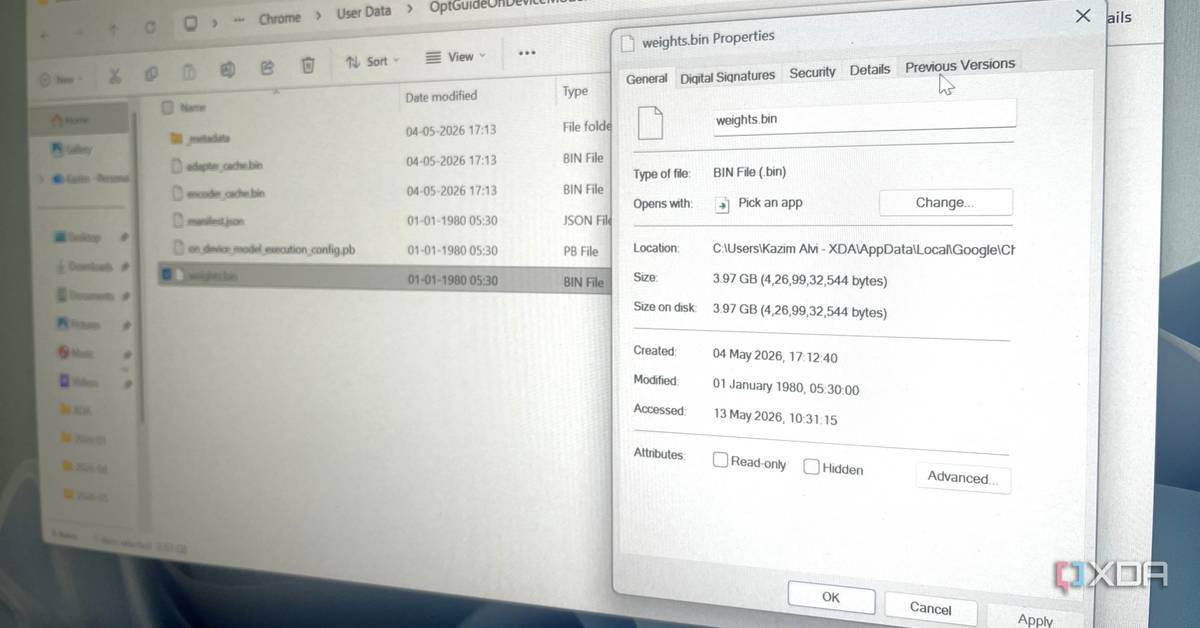
Task: Click the weights.bin filename text field
Action: pyautogui.click(x=865, y=119)
